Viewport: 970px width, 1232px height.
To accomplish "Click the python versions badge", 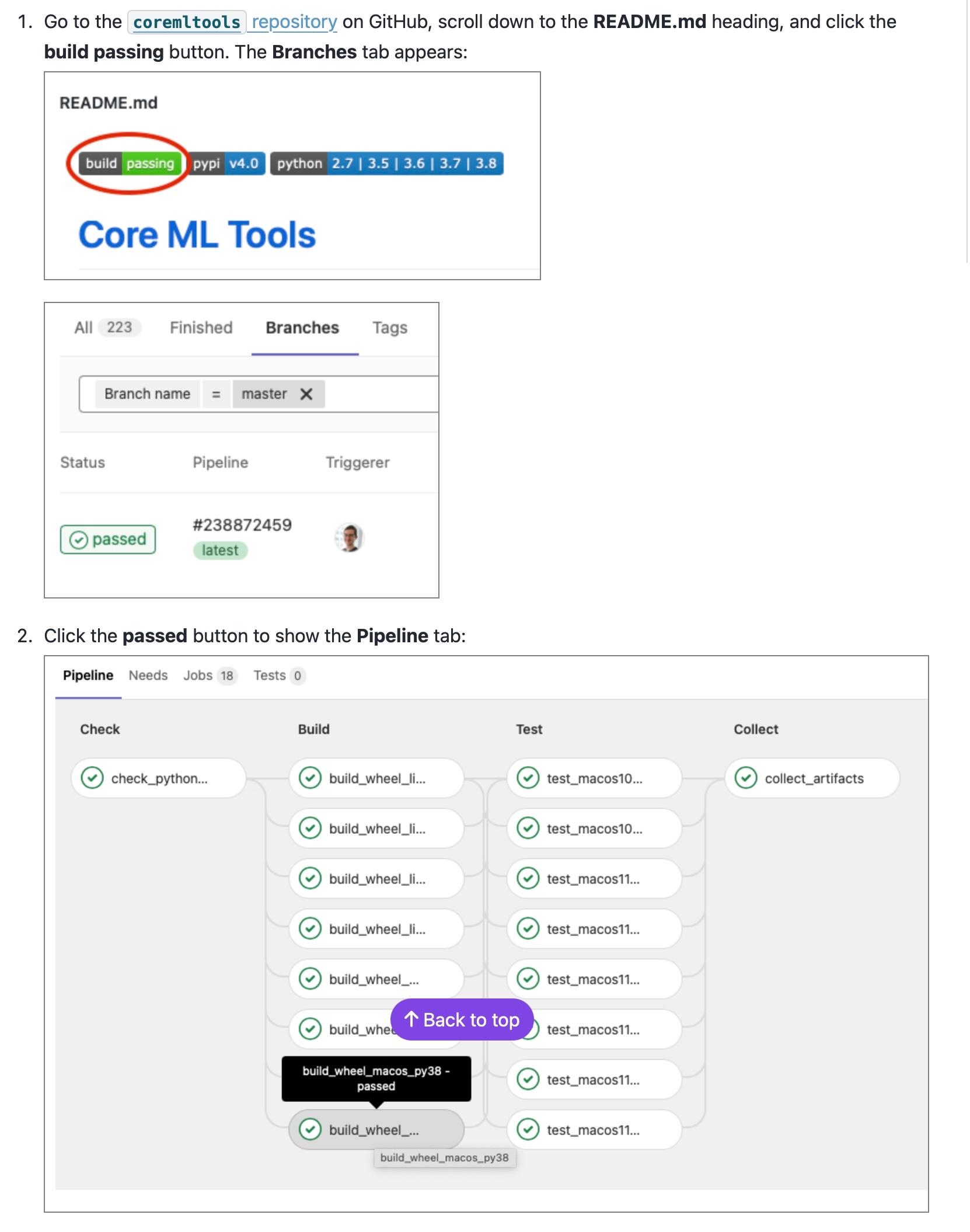I will pos(387,164).
